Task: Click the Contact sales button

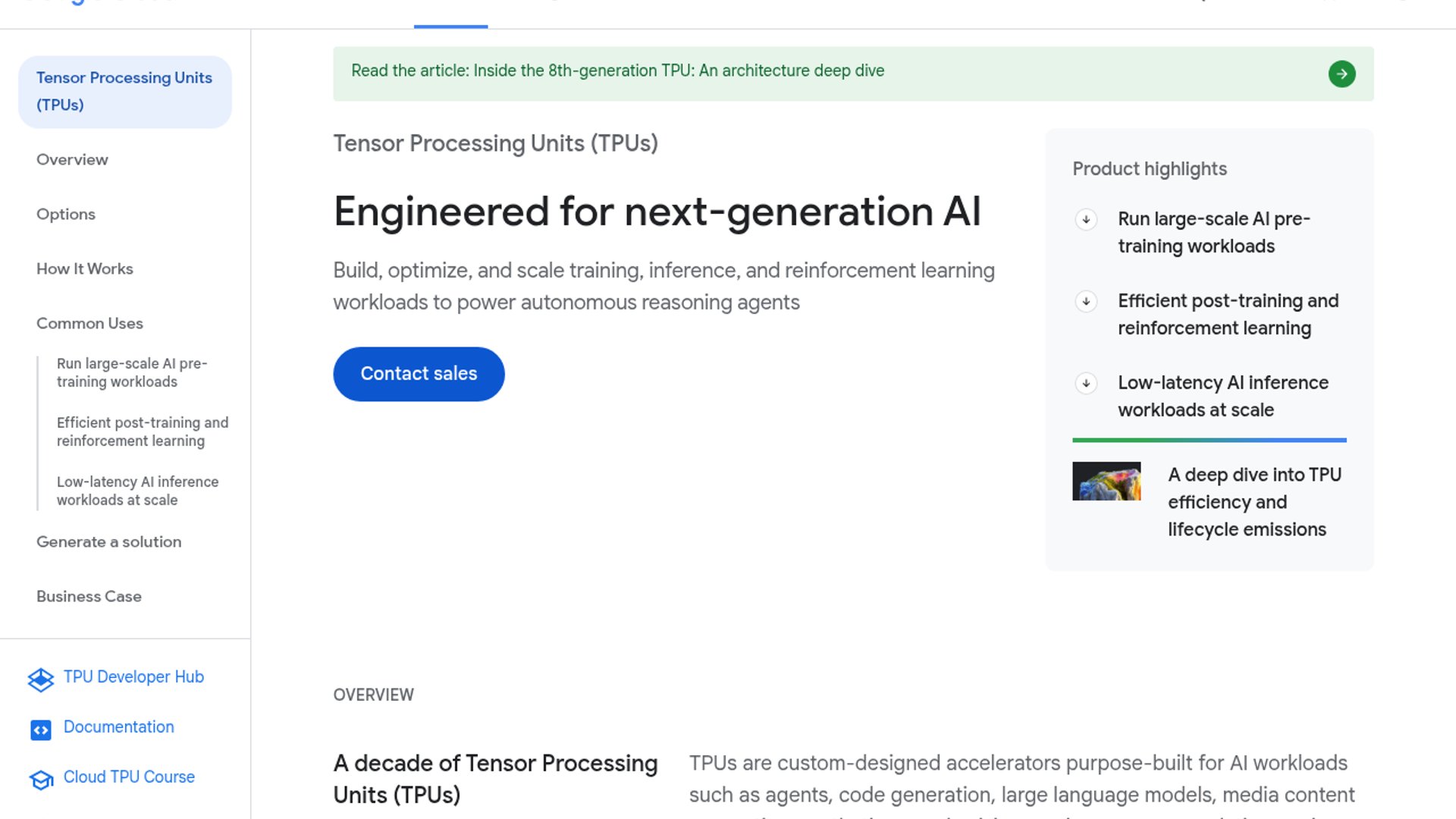Action: [x=418, y=373]
